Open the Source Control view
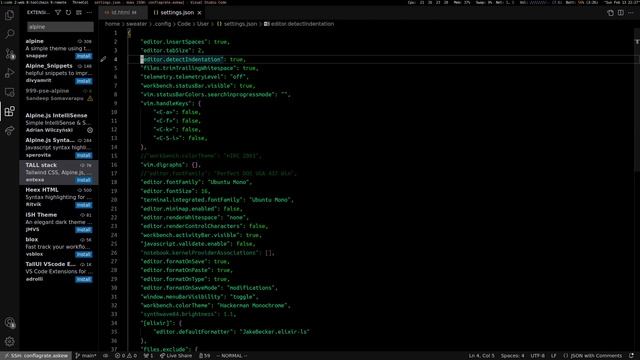The image size is (640, 360). point(9,54)
